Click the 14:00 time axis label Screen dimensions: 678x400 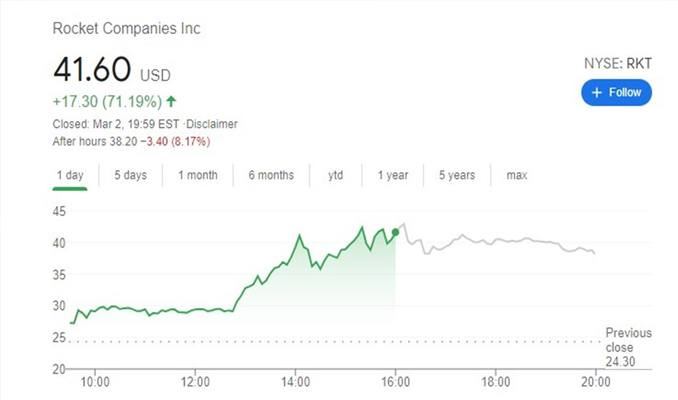[x=296, y=381]
